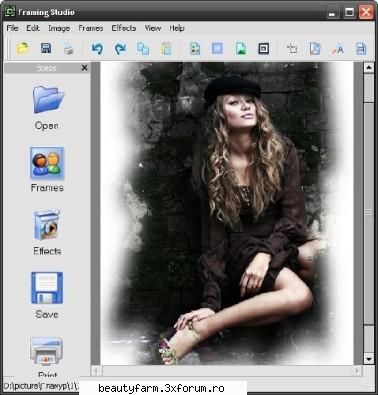Click the file path in status bar
378x395 pixels.
[41, 387]
